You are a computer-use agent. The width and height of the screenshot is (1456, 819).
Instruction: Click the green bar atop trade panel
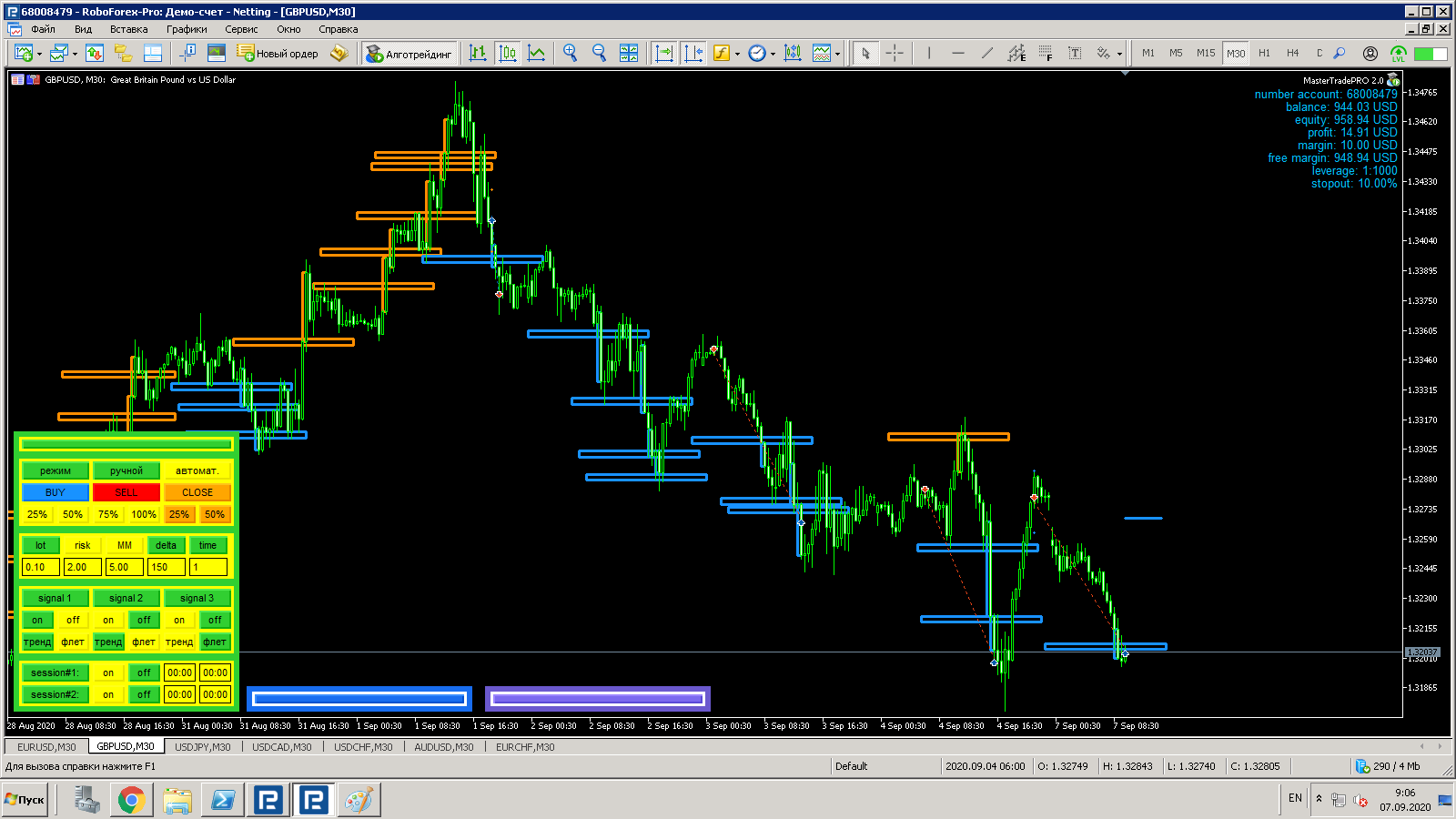tap(126, 444)
